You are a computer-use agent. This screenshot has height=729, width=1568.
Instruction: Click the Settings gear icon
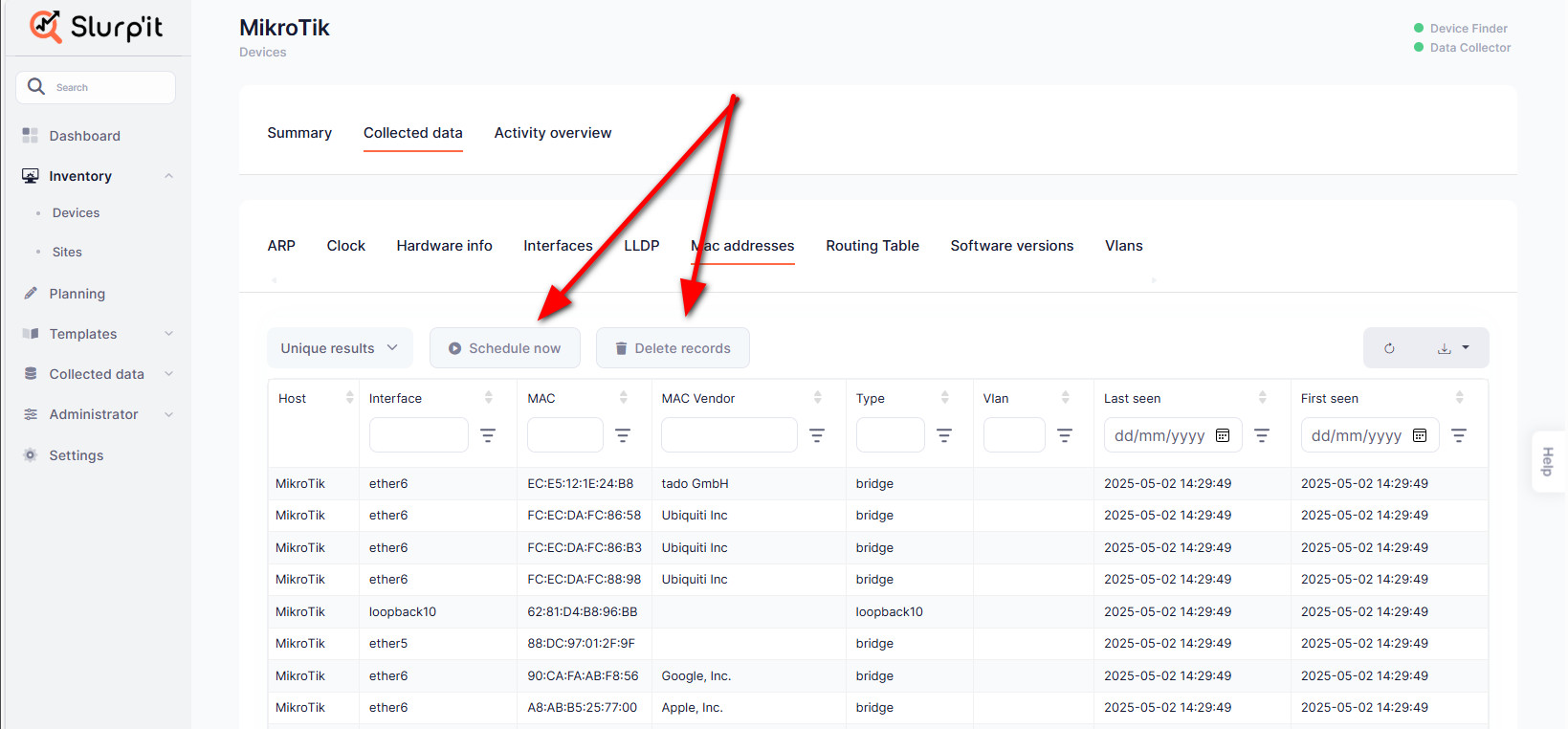[x=30, y=455]
